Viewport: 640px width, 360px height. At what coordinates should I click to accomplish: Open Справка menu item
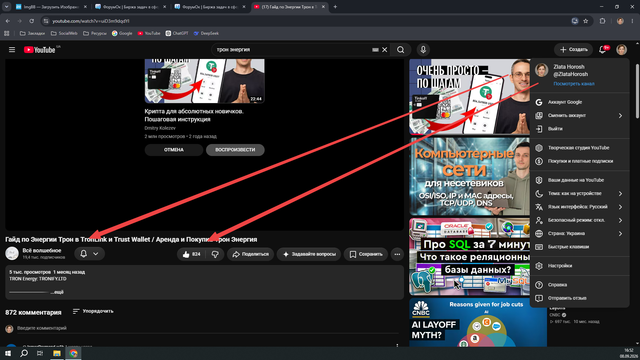point(579,285)
